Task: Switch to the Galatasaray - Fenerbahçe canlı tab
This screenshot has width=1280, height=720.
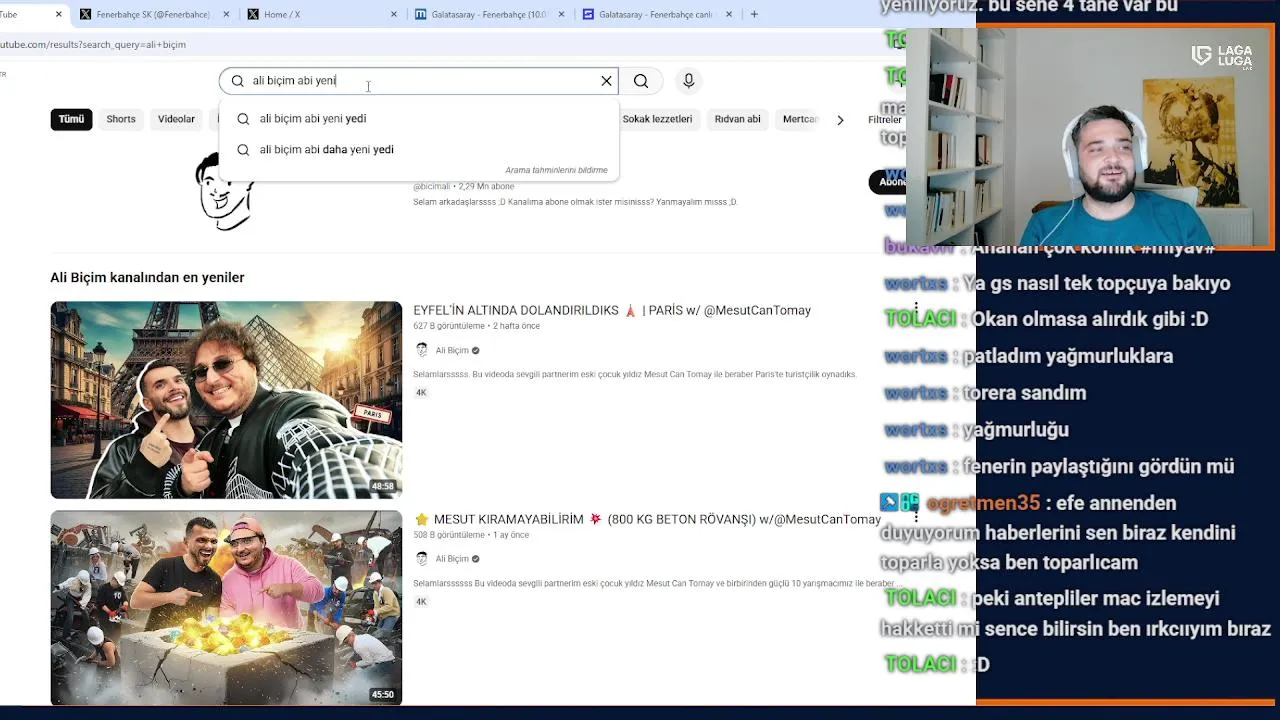Action: coord(654,15)
